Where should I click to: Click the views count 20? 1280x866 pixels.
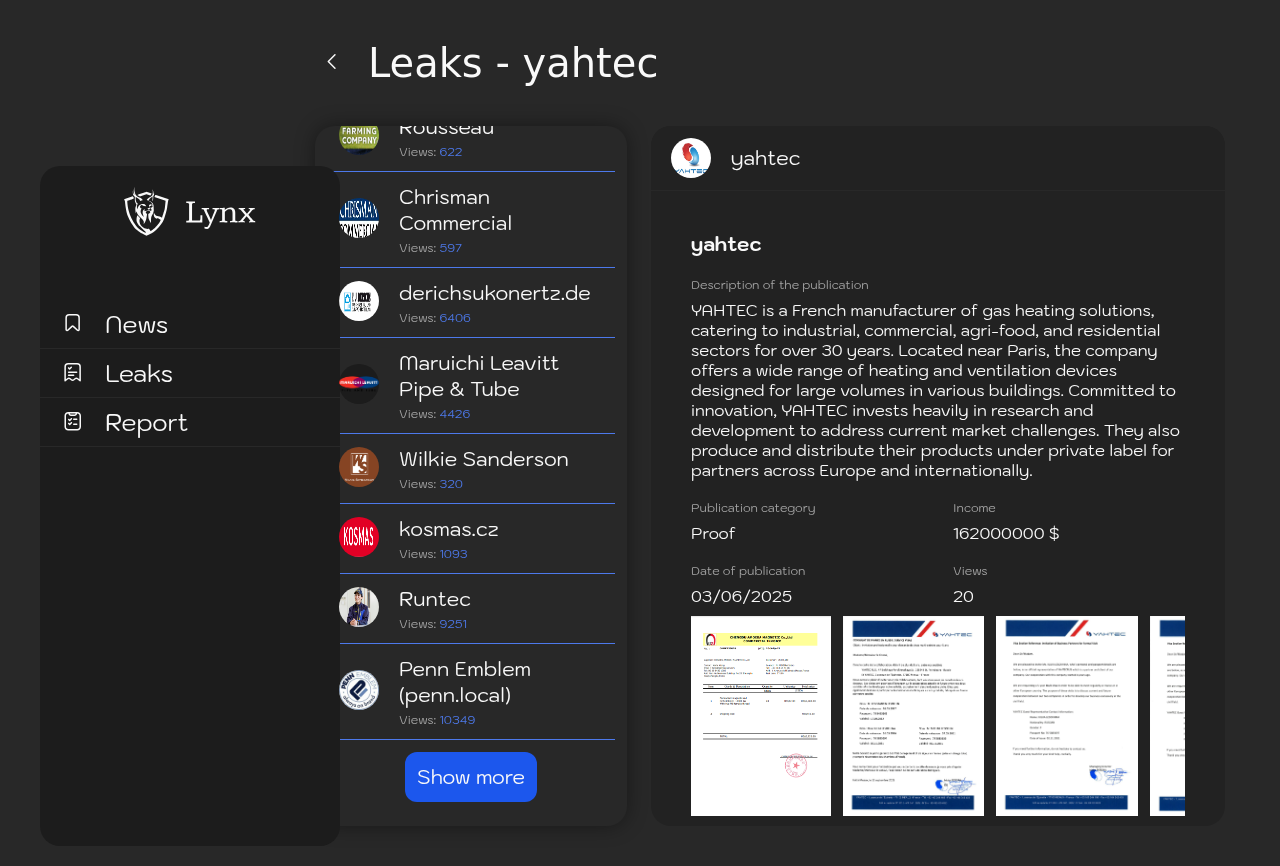[x=963, y=597]
